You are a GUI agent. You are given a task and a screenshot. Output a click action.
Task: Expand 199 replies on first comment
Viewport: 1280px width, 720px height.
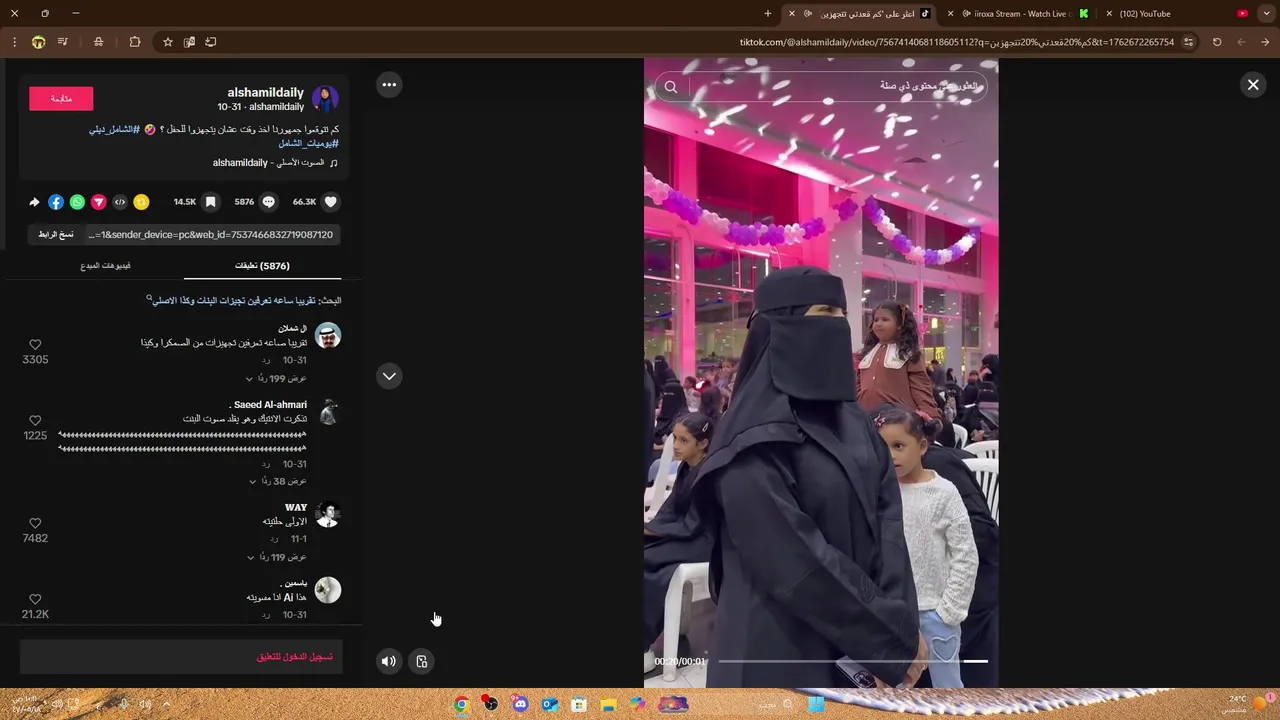pos(276,379)
